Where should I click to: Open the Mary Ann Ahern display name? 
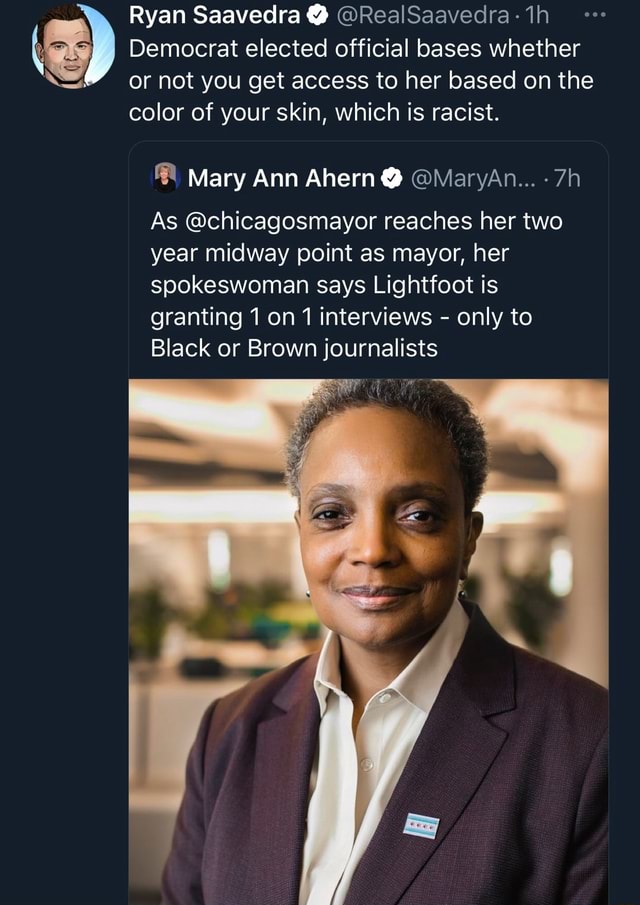(x=280, y=179)
